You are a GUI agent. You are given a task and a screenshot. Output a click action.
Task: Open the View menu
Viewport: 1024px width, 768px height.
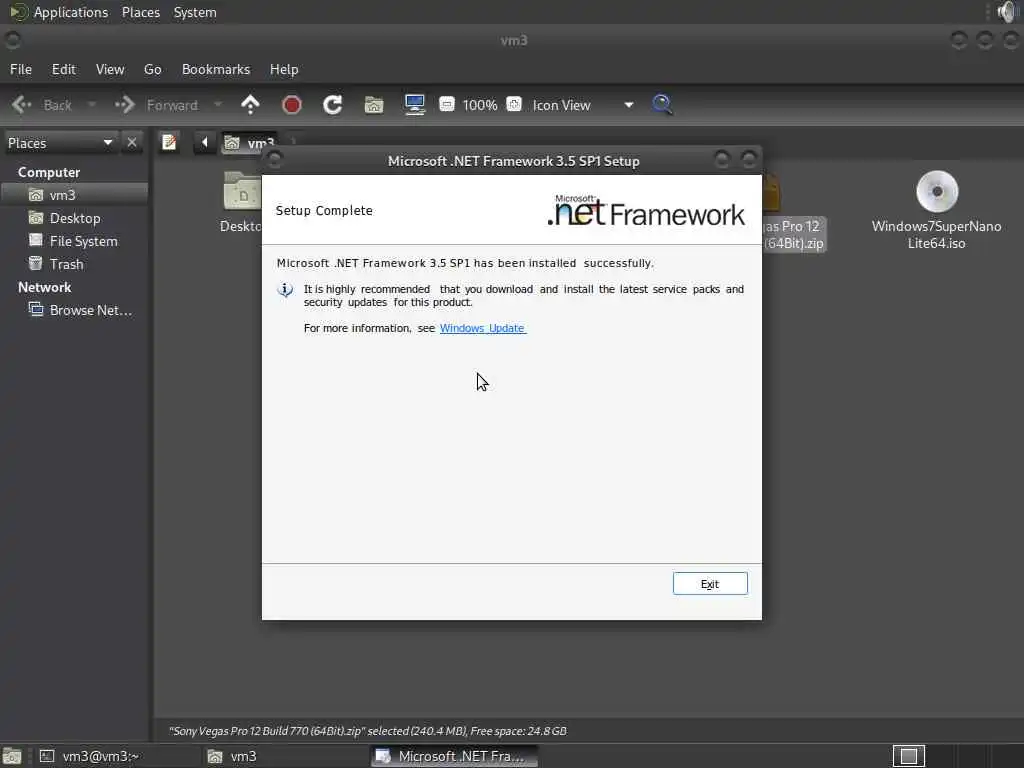pyautogui.click(x=110, y=69)
